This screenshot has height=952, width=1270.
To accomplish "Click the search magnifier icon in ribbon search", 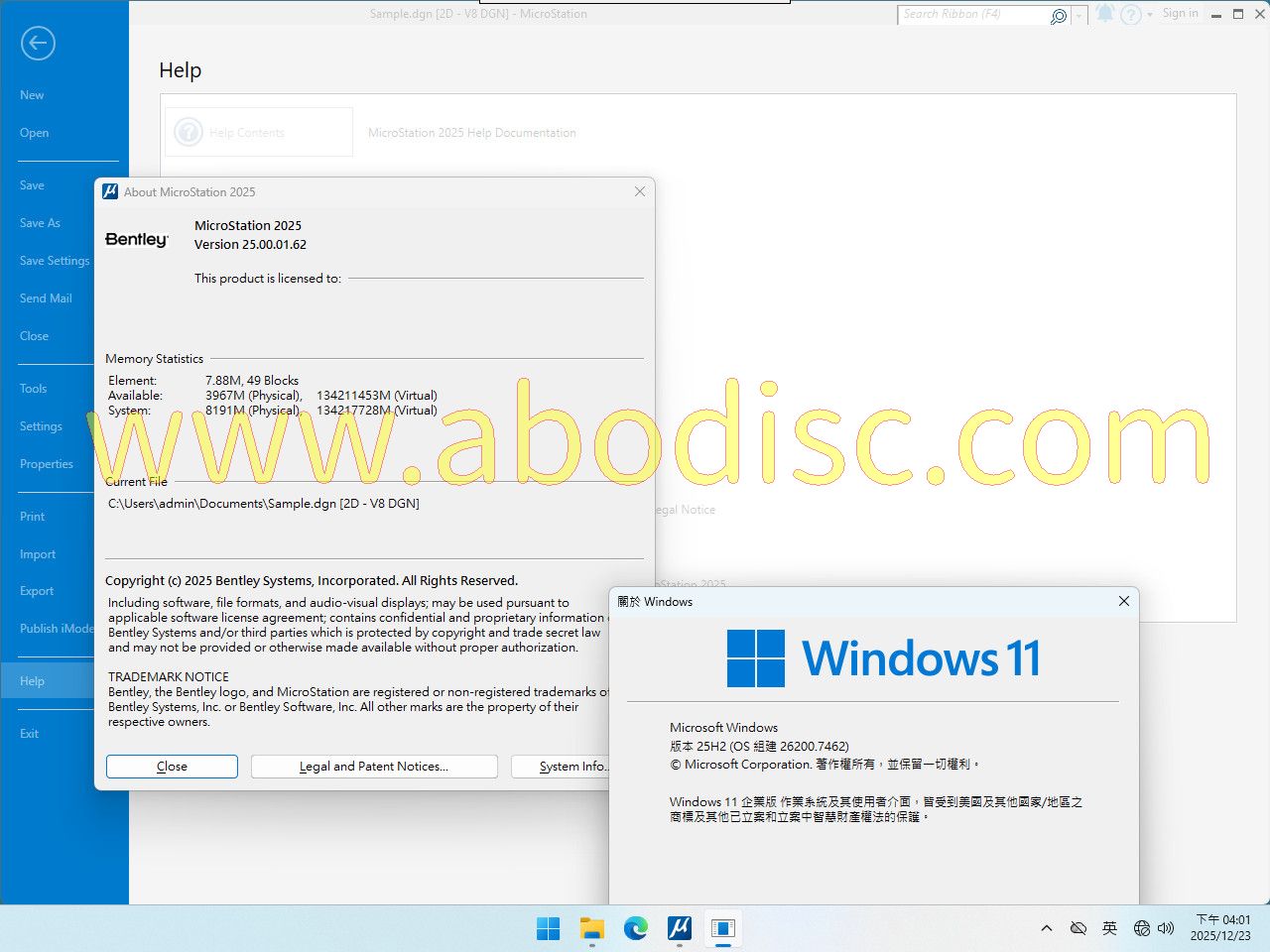I will (x=1058, y=16).
